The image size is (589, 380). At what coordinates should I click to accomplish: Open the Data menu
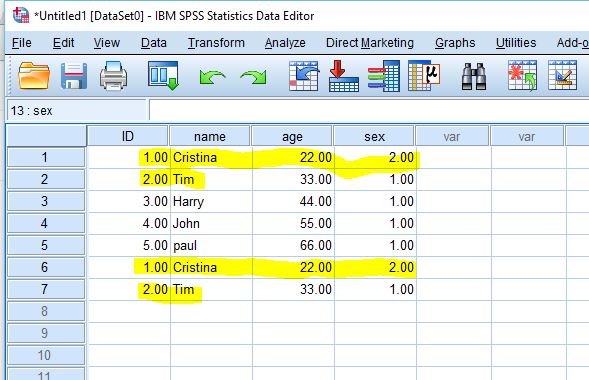coord(154,43)
